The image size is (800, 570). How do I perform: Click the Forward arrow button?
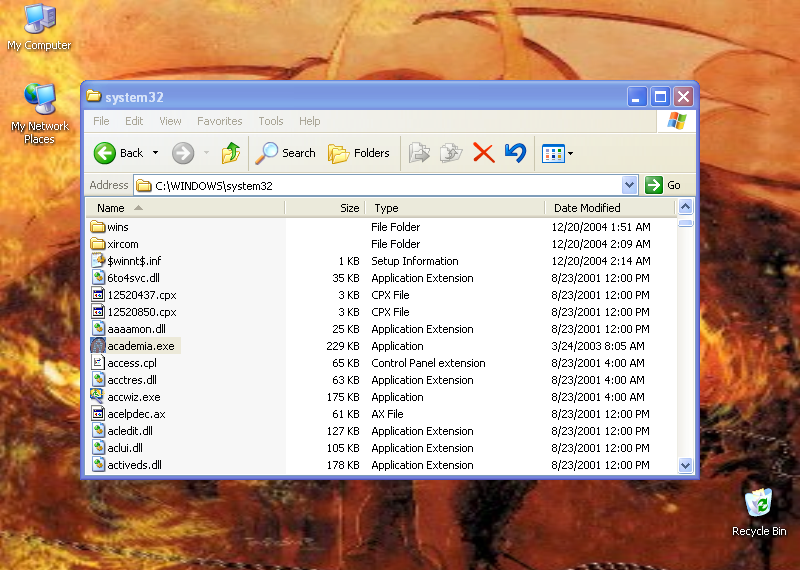[183, 153]
